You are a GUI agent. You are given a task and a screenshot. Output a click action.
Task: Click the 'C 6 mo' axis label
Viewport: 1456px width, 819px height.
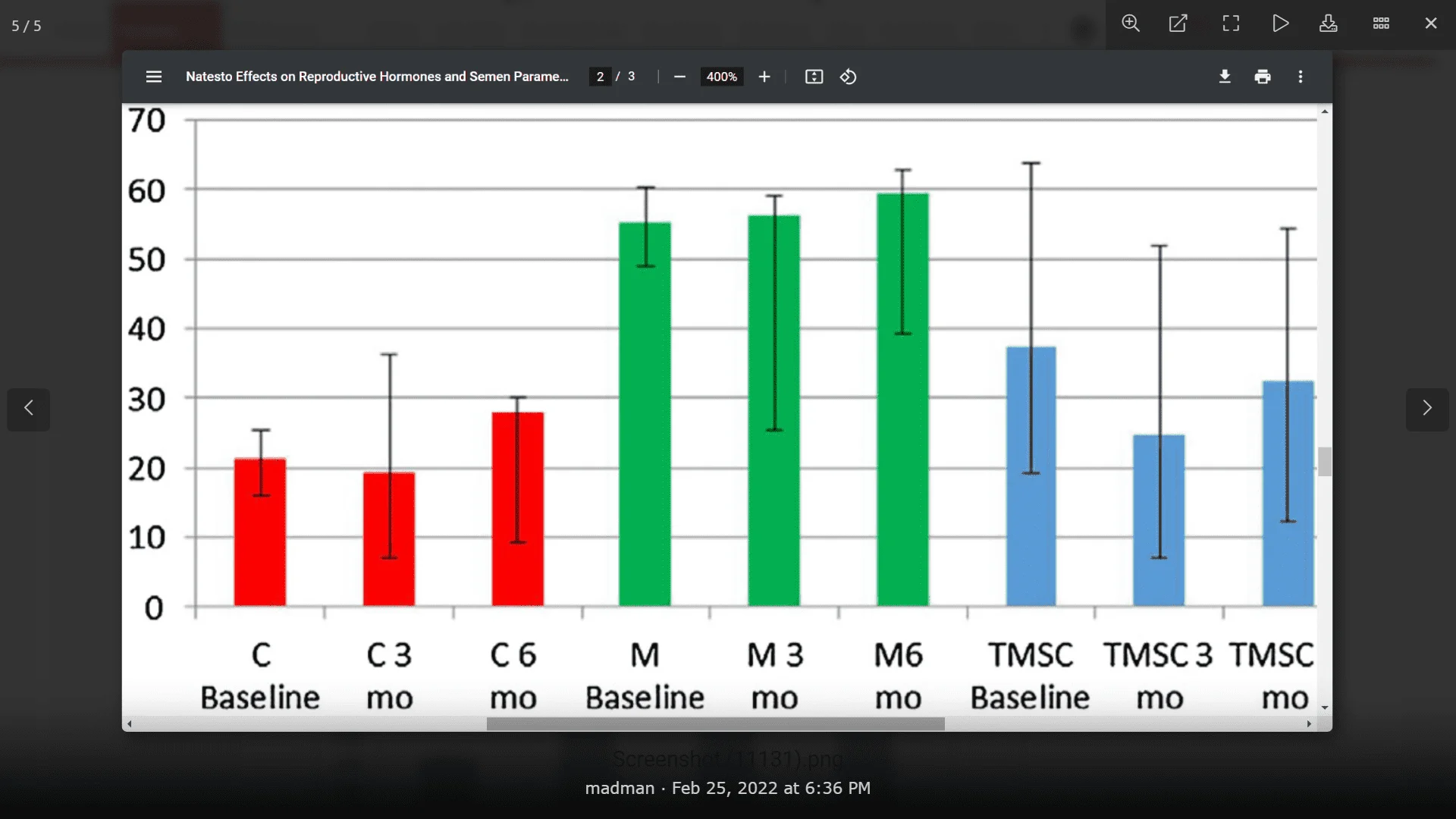513,676
